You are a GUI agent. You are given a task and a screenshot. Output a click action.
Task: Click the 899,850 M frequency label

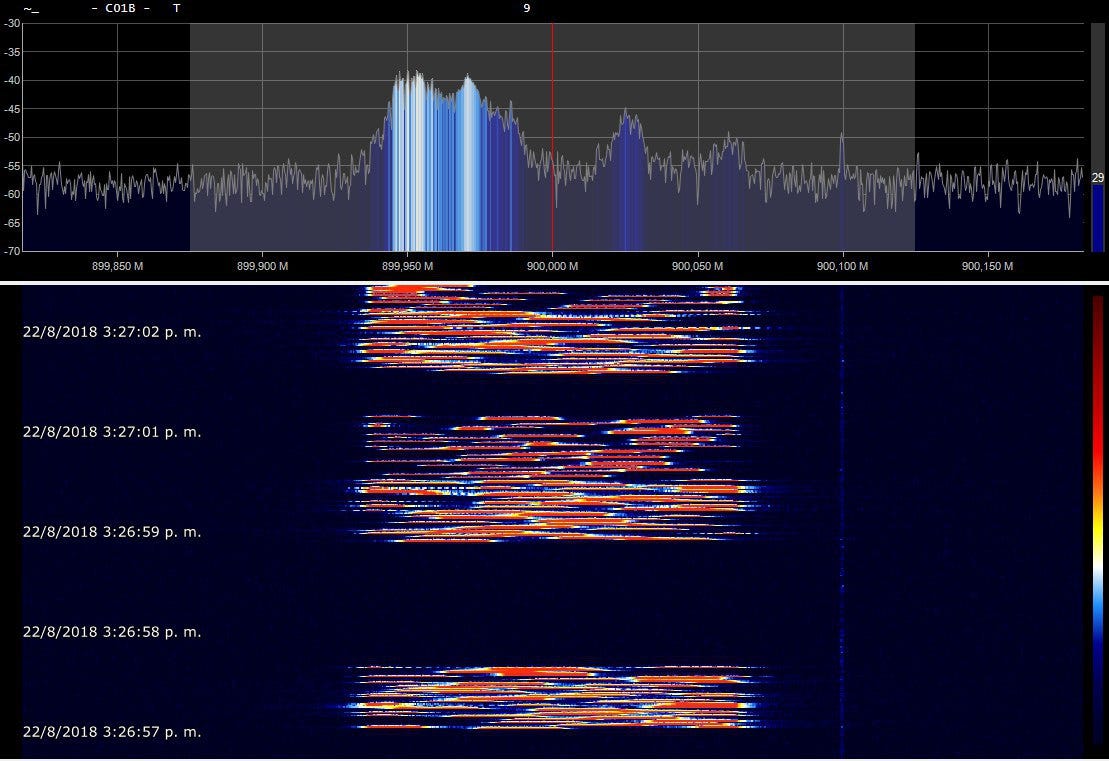[117, 267]
